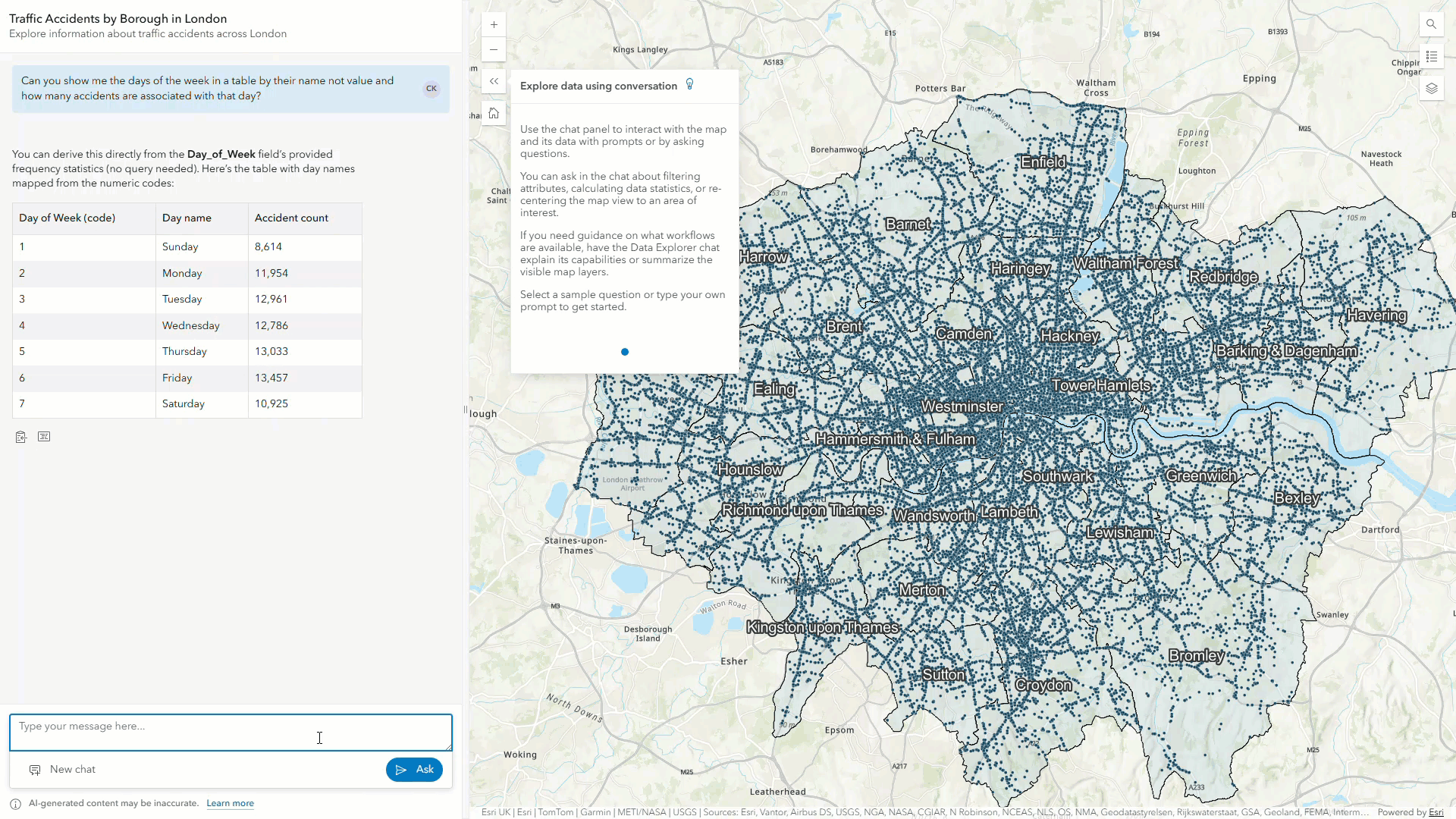The height and width of the screenshot is (819, 1456).
Task: Click the table view icon below response
Action: 44,437
